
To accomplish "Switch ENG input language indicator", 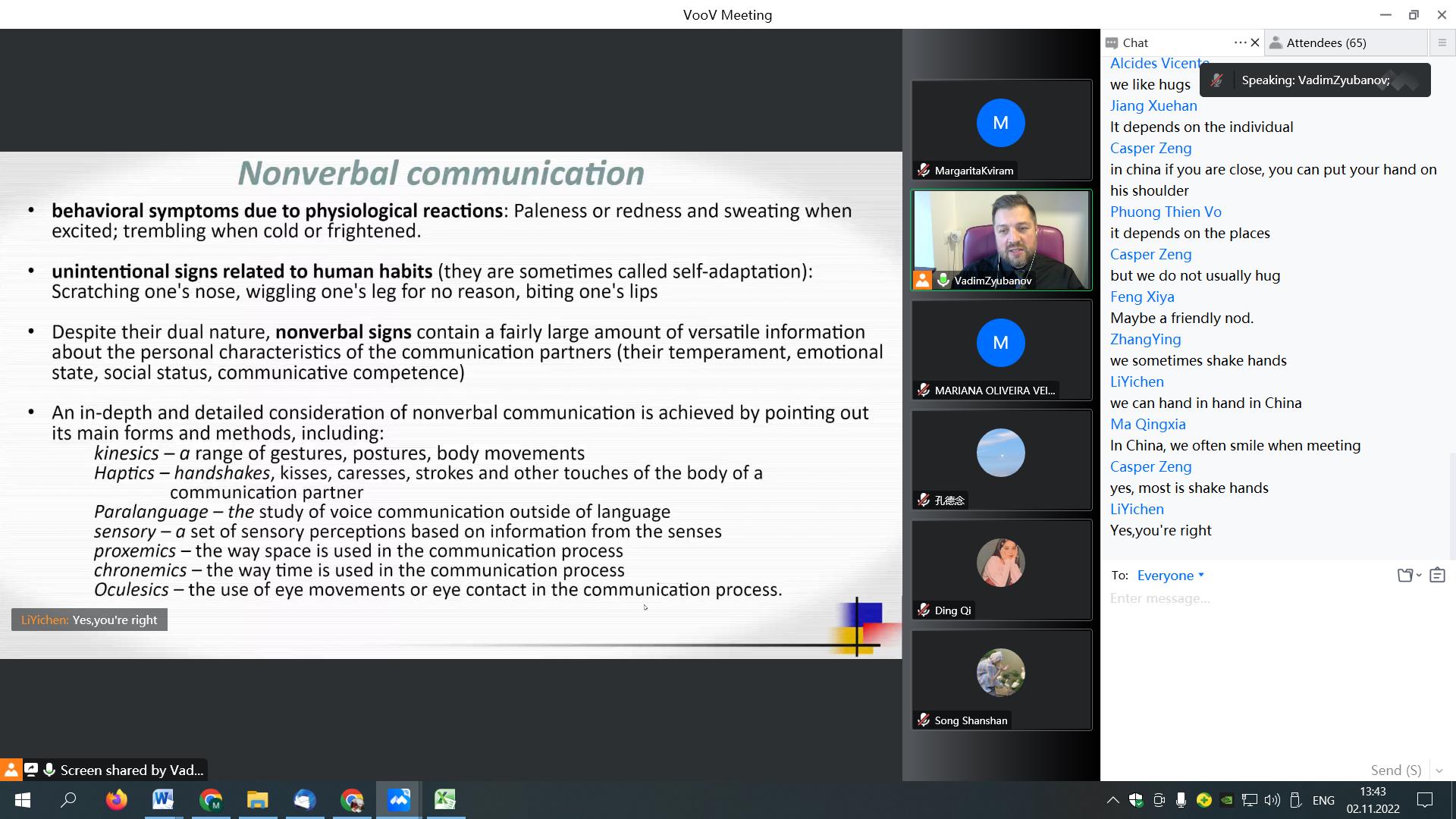I will pos(1323,800).
